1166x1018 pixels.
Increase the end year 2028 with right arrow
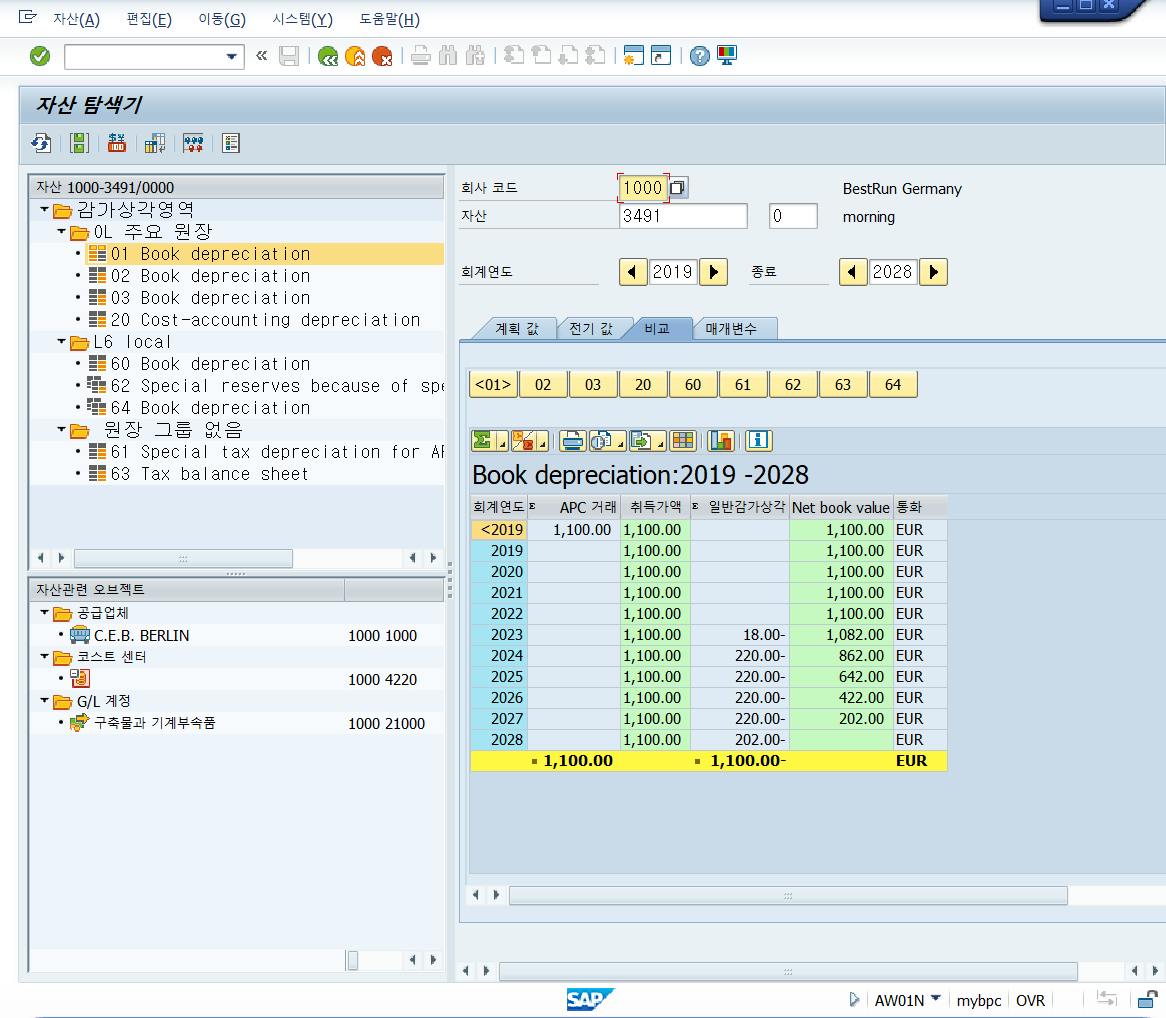point(934,272)
